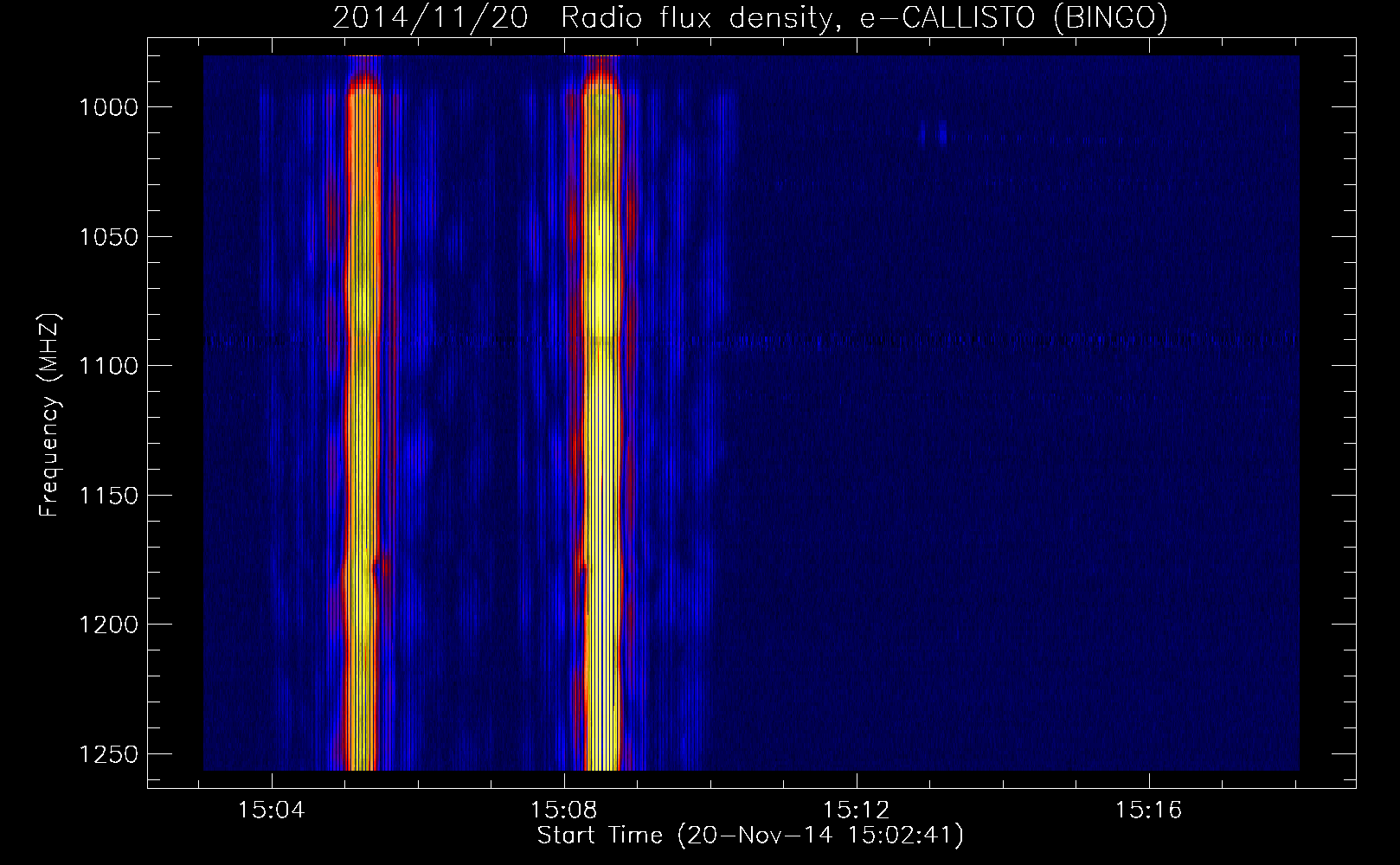
Task: Select the 1000 frequency tick label
Action: click(109, 107)
